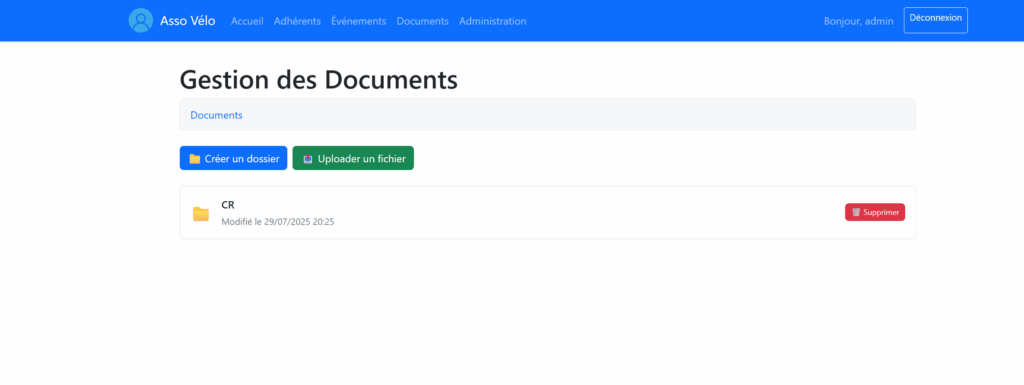
Task: Click the Uploader un fichier button
Action: point(353,158)
